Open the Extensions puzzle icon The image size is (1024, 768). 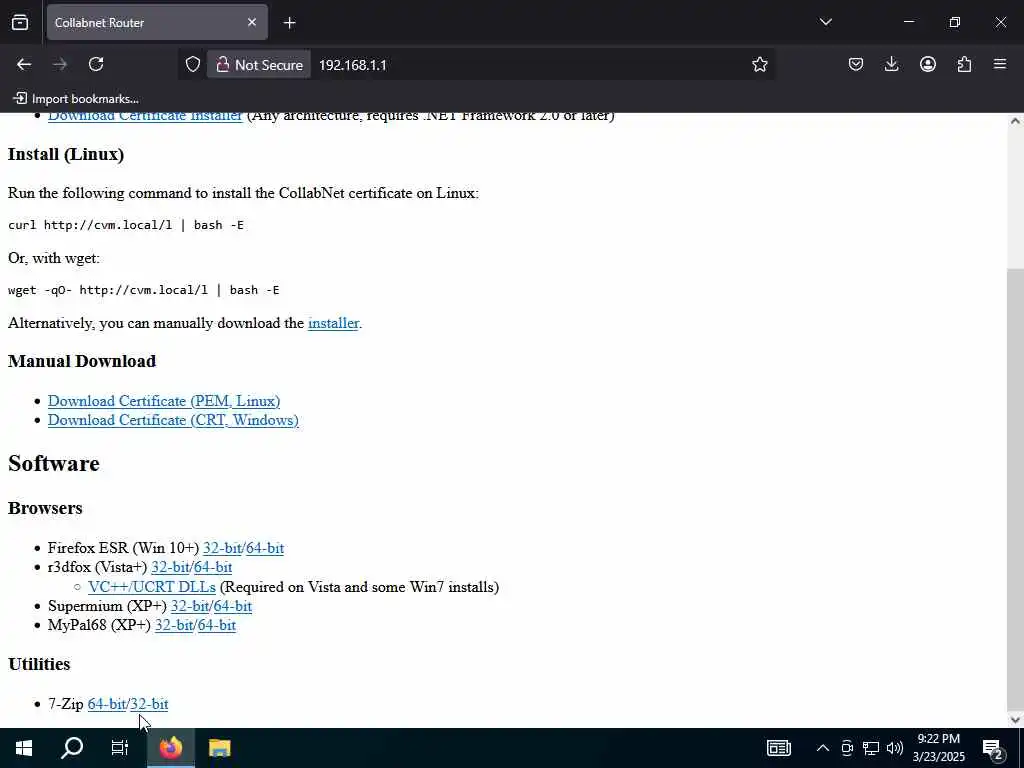click(x=964, y=64)
